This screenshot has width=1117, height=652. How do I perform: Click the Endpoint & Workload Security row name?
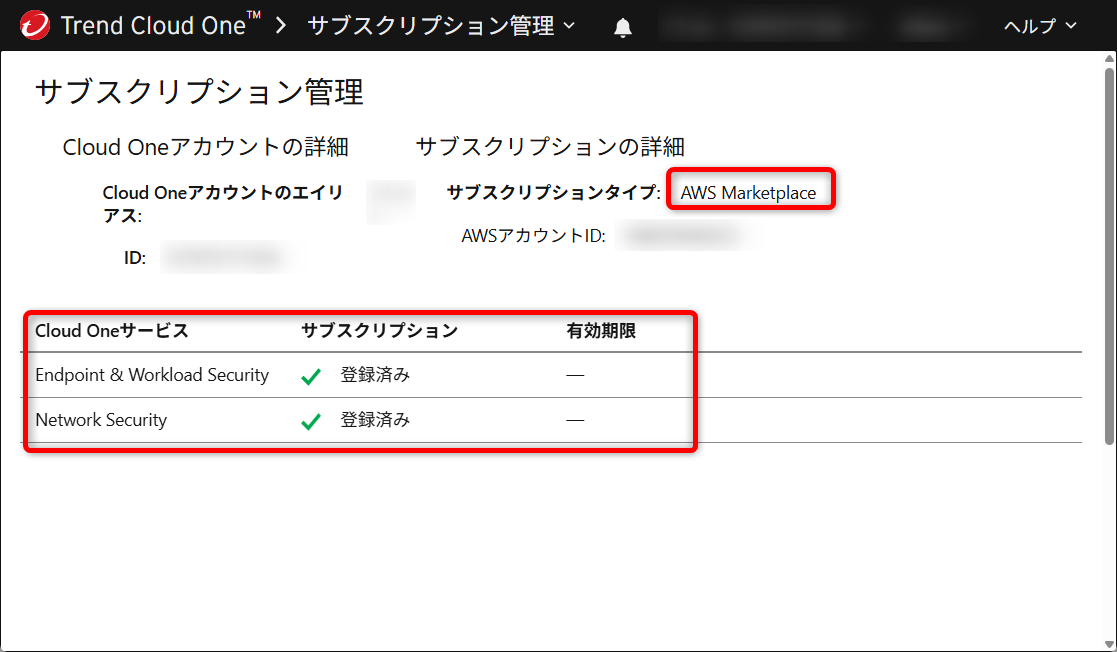152,375
